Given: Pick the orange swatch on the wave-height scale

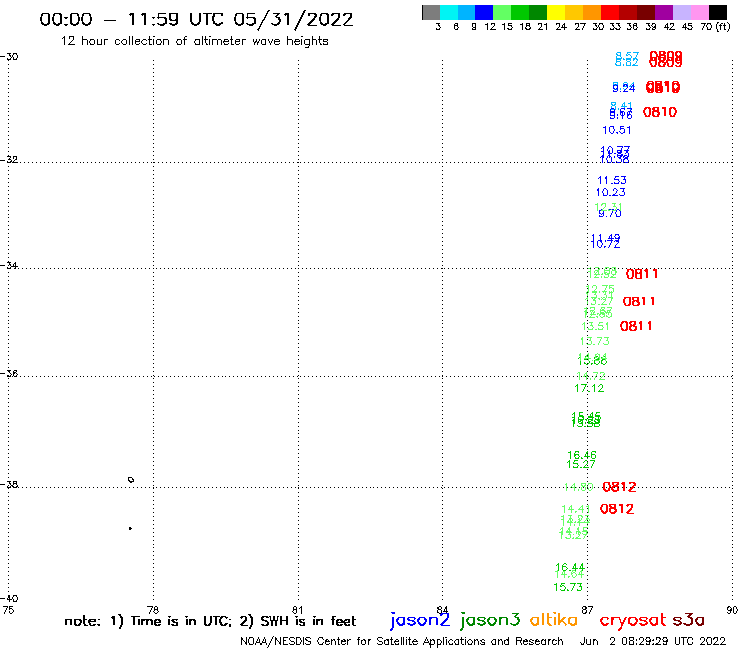Looking at the screenshot, I should point(592,12).
